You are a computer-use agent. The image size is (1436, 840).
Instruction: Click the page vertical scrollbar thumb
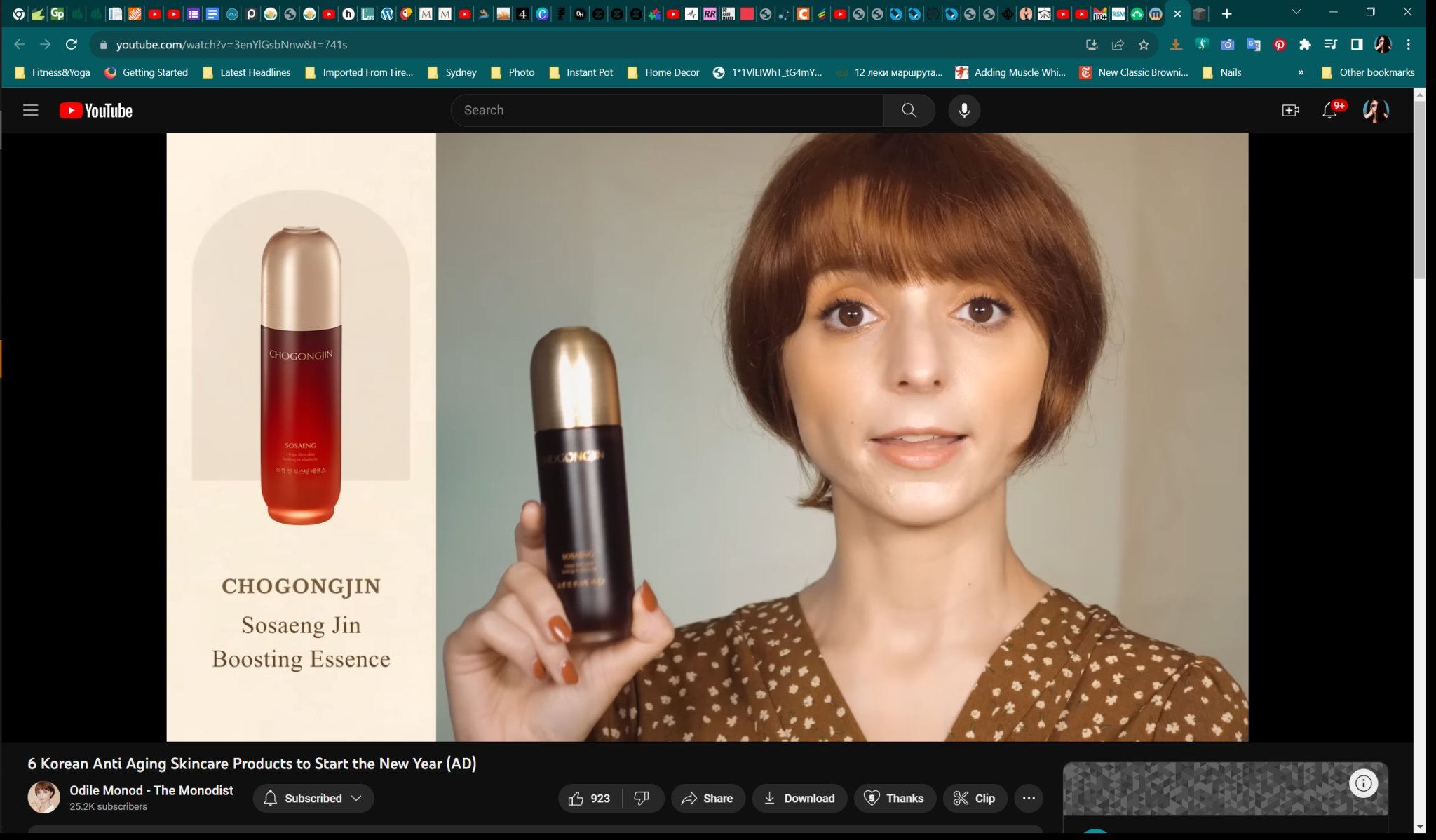(x=1420, y=189)
